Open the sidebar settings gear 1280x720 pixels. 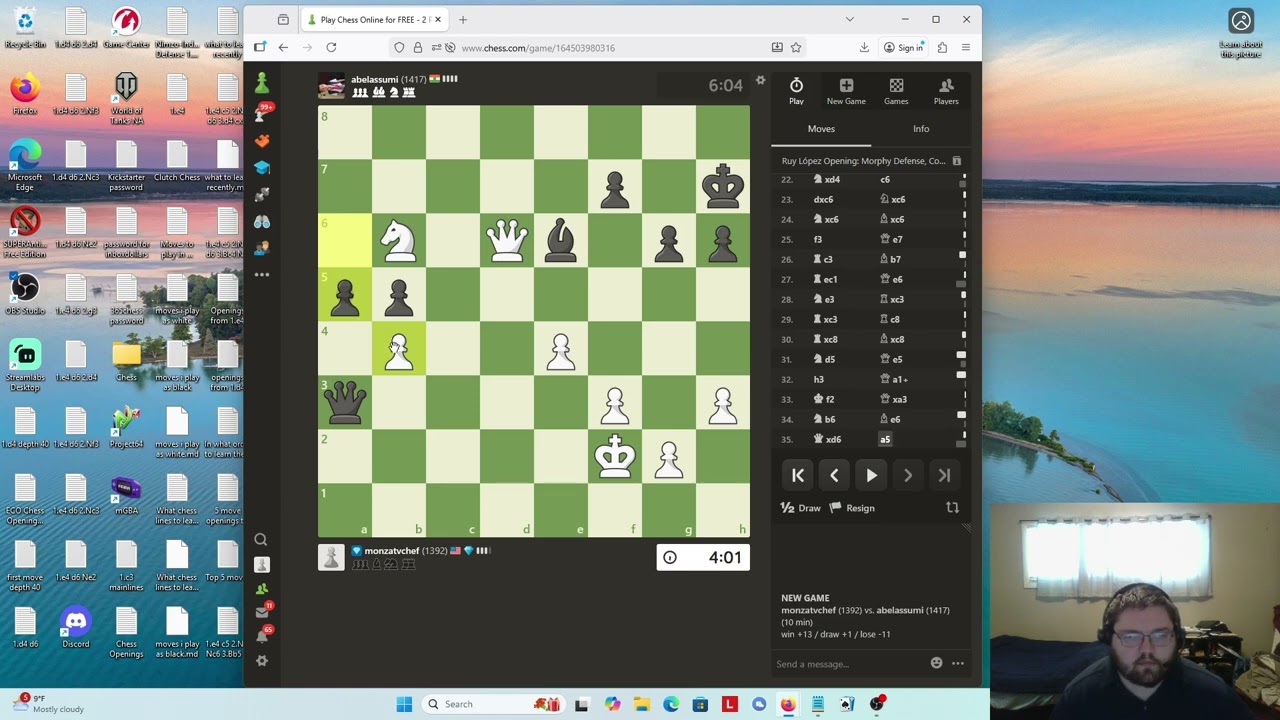pos(261,661)
